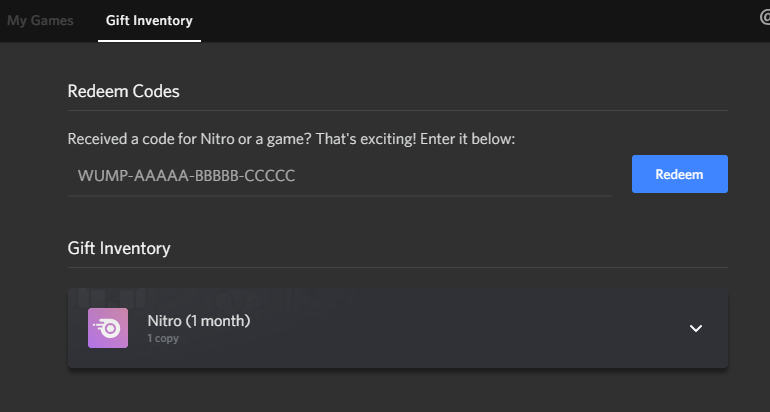Image resolution: width=770 pixels, height=412 pixels.
Task: Click the "1 copy" label under Nitro
Action: pos(163,338)
